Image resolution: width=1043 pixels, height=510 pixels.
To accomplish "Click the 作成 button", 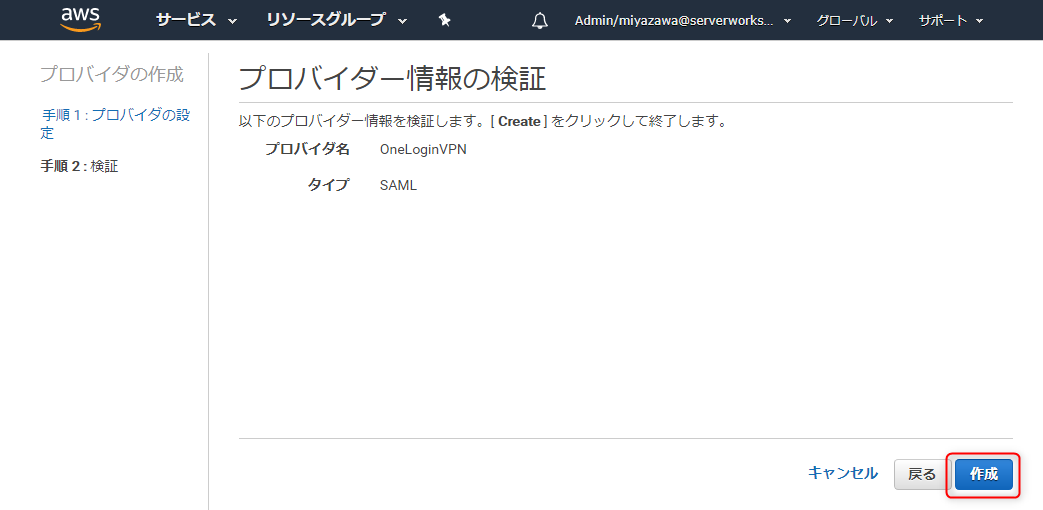I will 984,475.
